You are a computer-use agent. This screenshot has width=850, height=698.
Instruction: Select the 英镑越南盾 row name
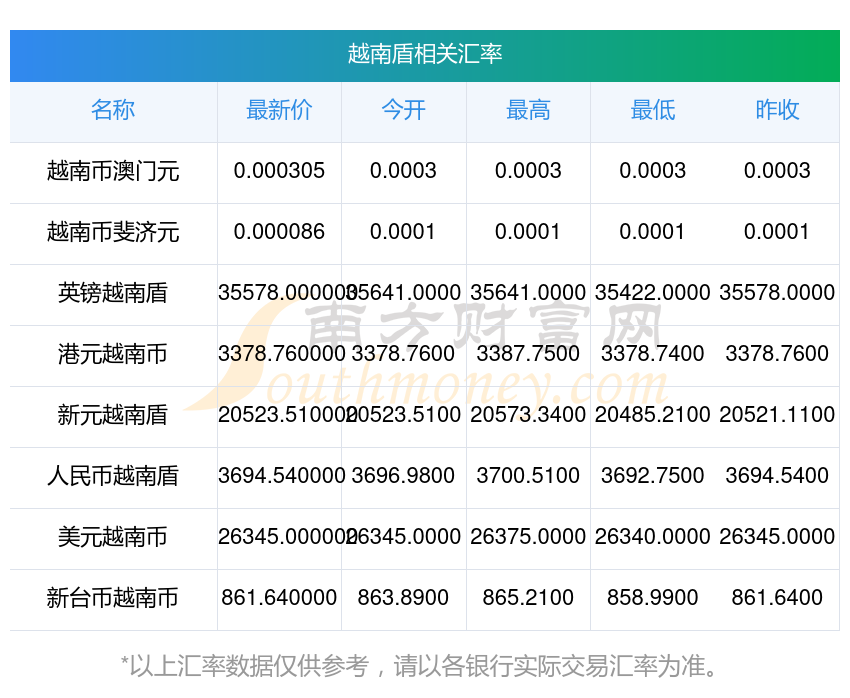point(113,293)
